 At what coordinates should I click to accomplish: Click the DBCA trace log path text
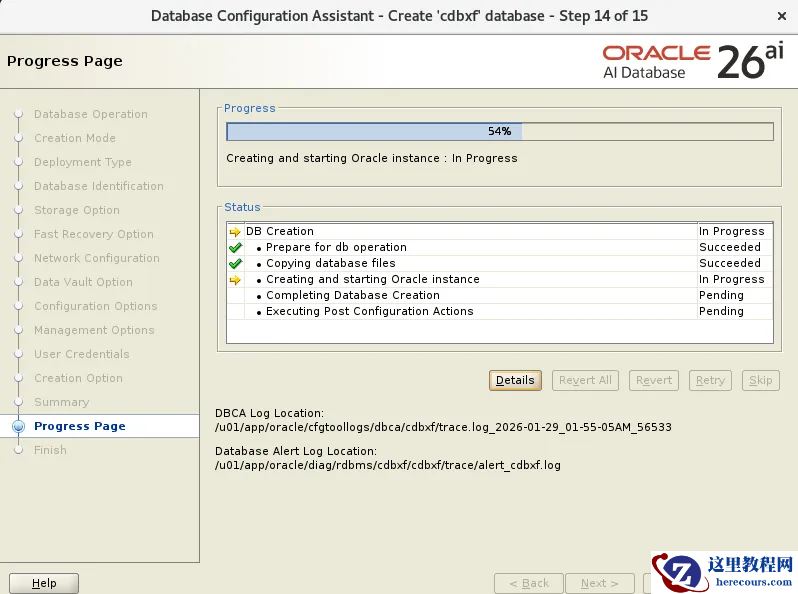tap(443, 427)
